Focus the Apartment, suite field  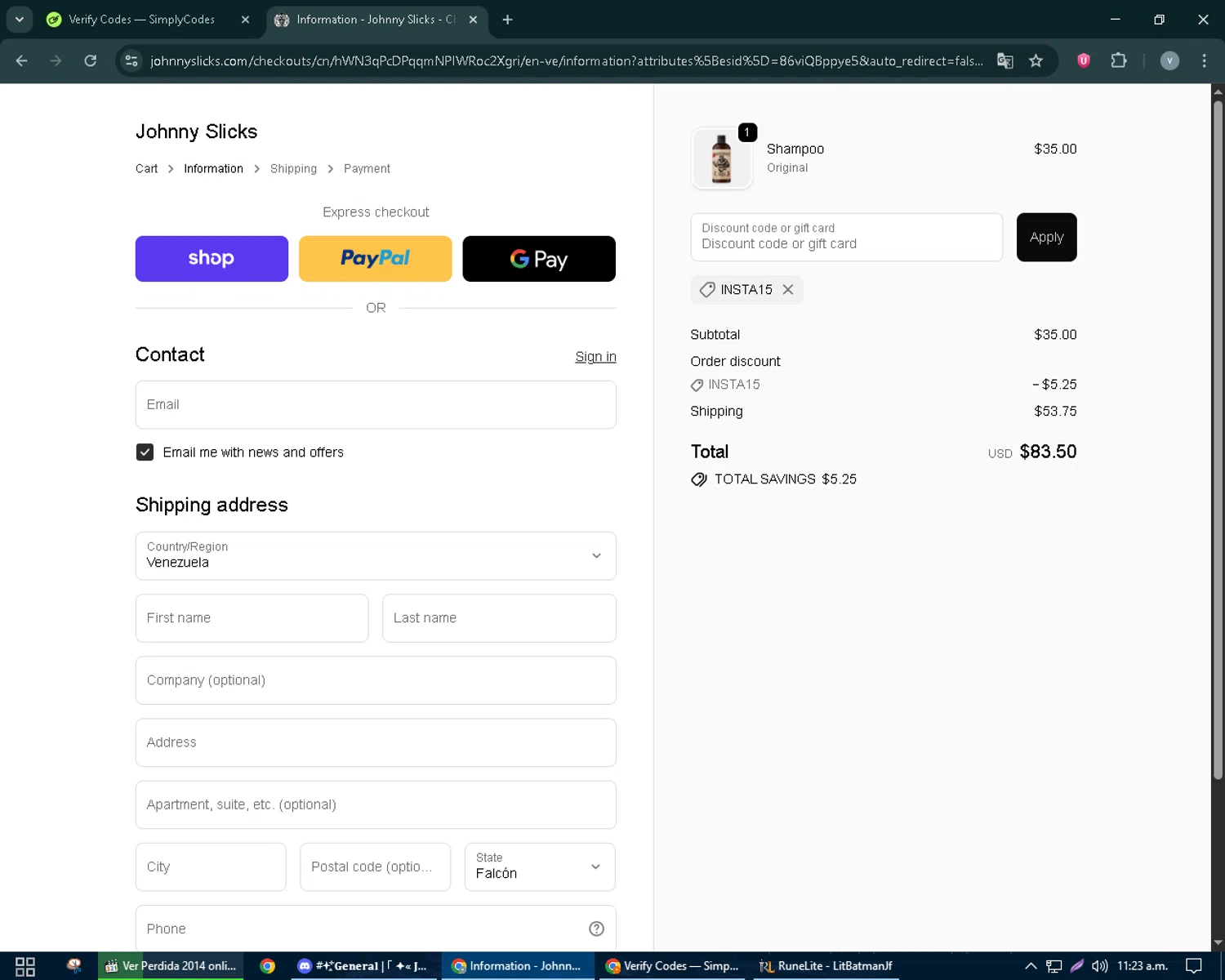tap(376, 804)
